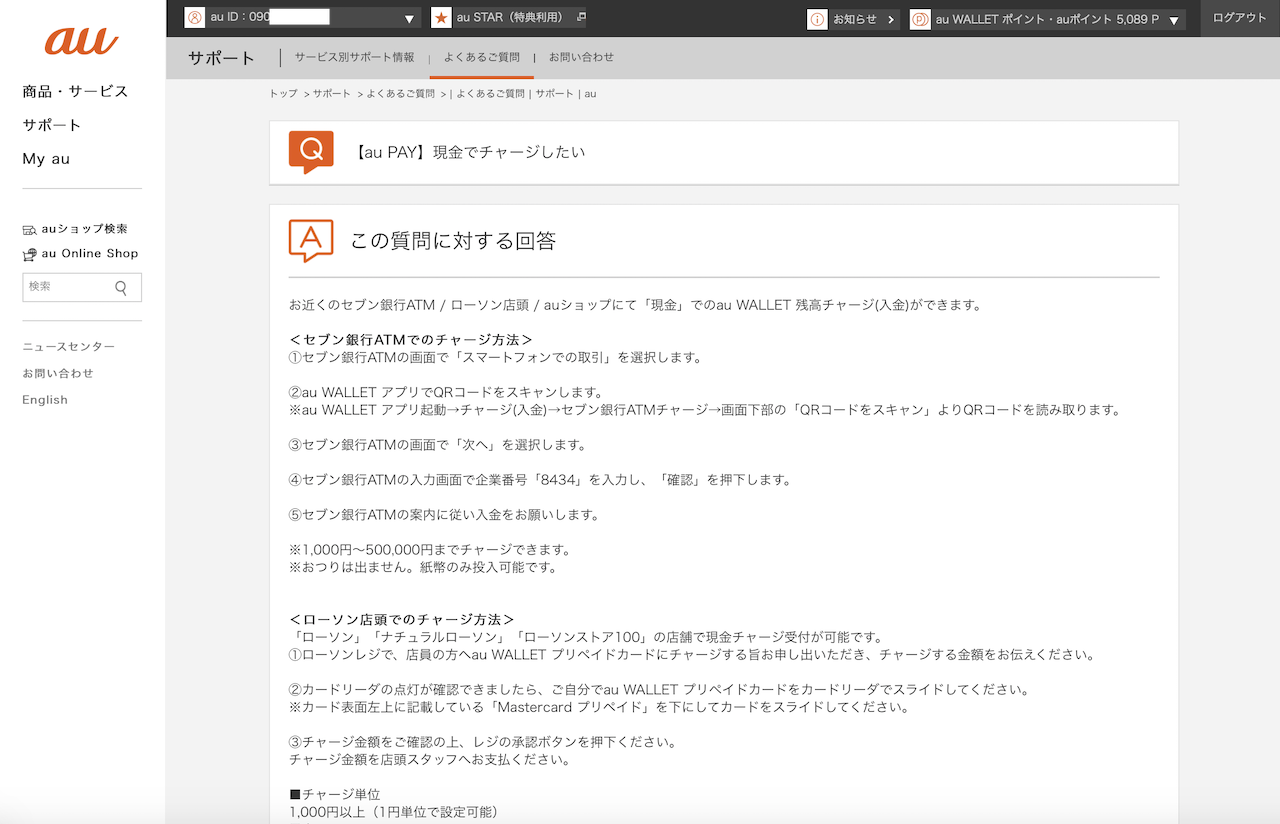Open 商品・サービス in the sidebar
Image resolution: width=1280 pixels, height=824 pixels.
(75, 91)
